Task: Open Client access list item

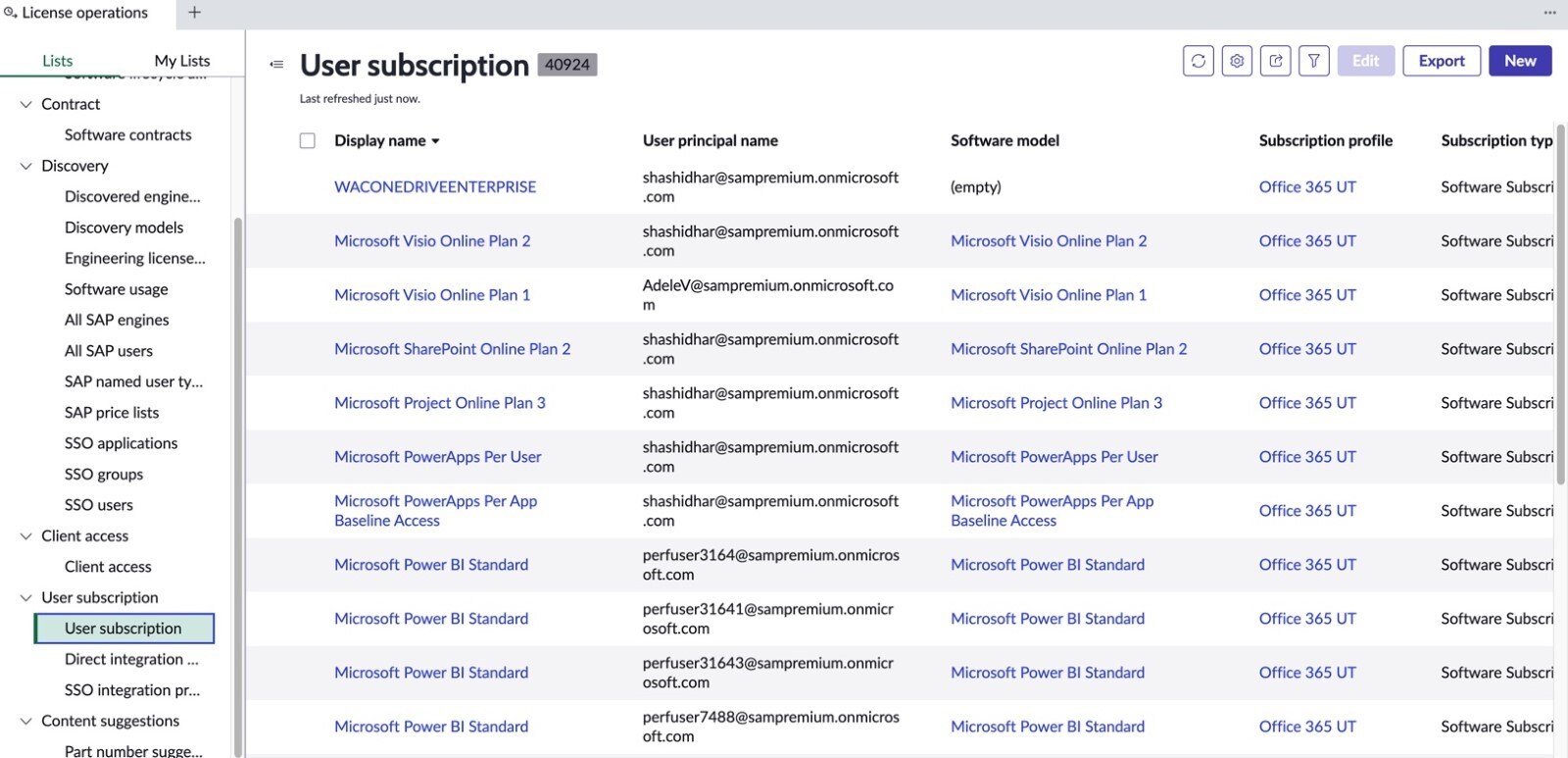Action: [108, 567]
